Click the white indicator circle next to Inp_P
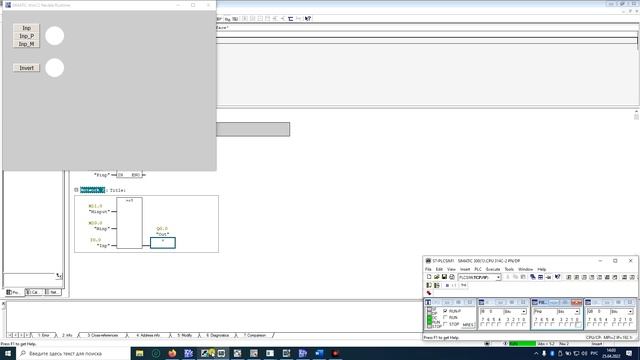 click(x=54, y=36)
